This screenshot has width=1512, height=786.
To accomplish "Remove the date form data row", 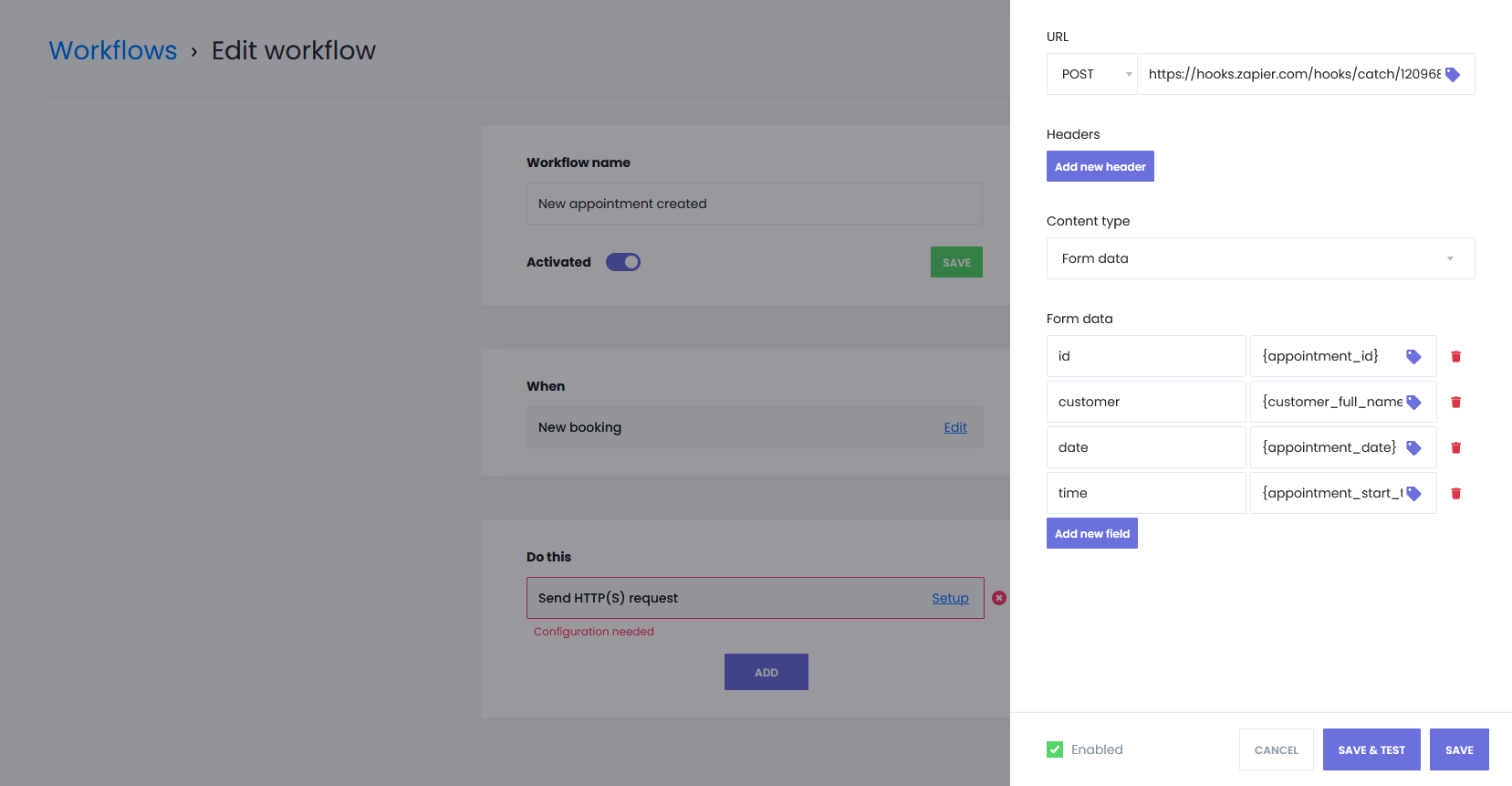I will 1456,448.
